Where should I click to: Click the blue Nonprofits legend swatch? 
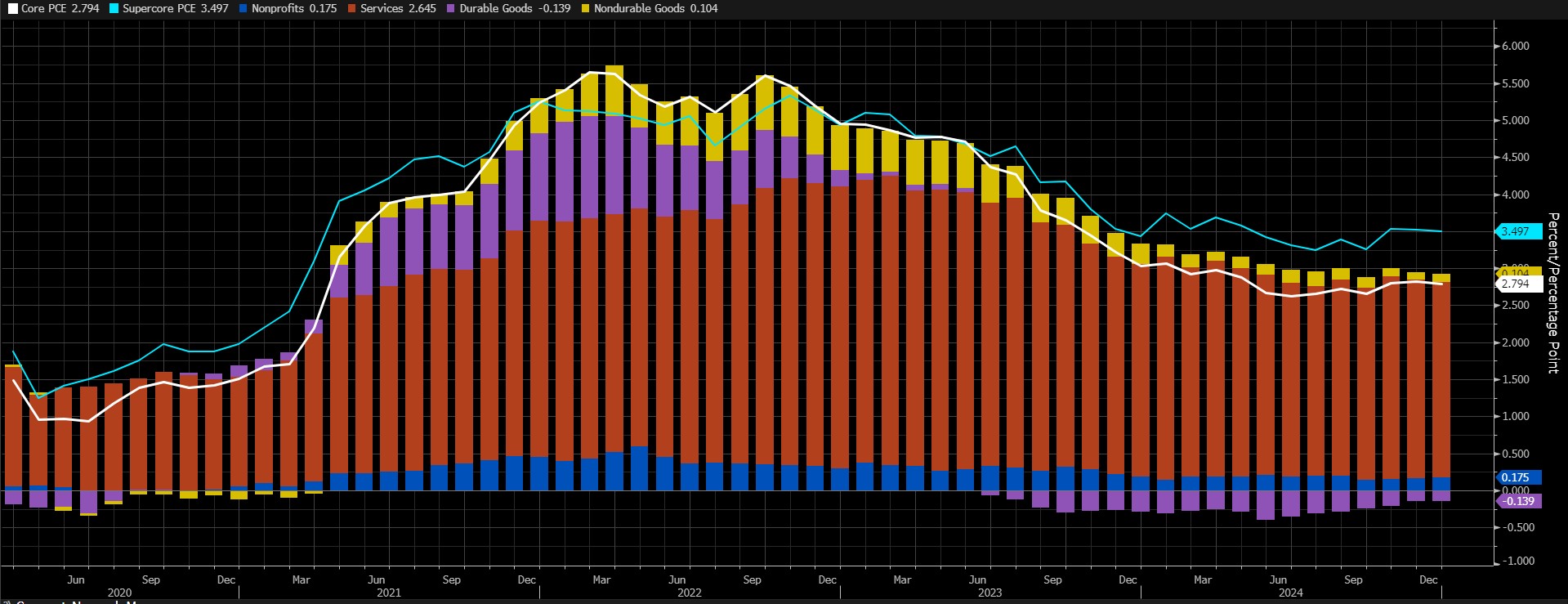(x=243, y=8)
